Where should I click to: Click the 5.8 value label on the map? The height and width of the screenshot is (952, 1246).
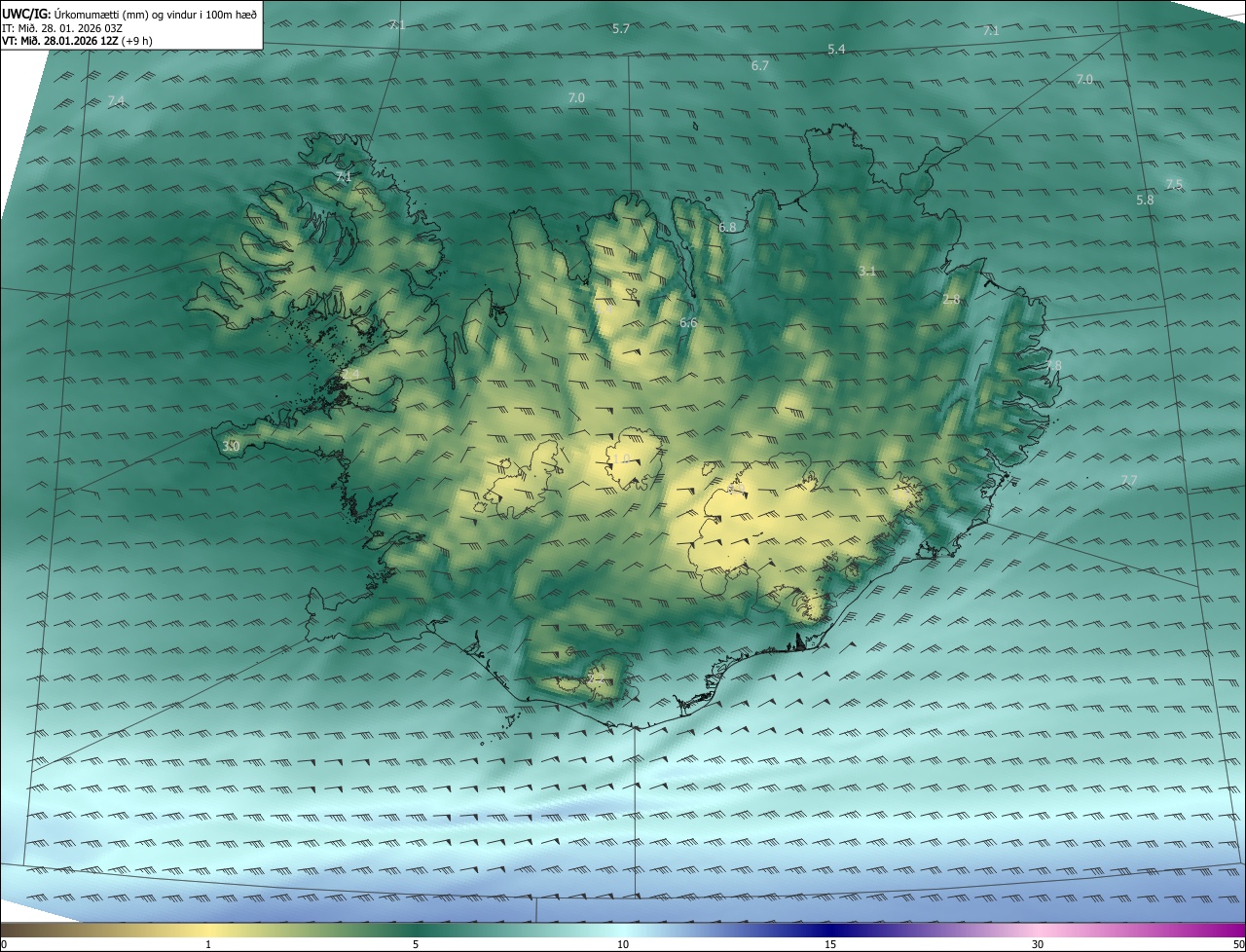1145,200
